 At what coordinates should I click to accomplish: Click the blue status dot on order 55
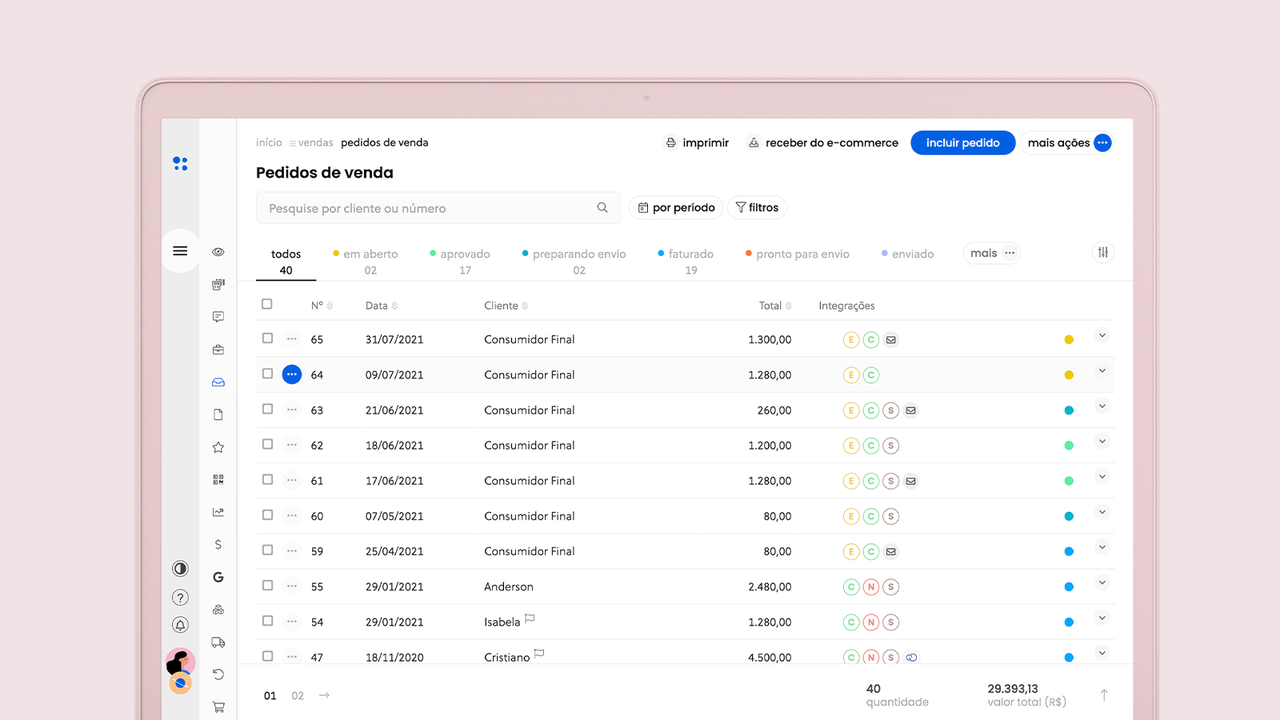(1069, 587)
